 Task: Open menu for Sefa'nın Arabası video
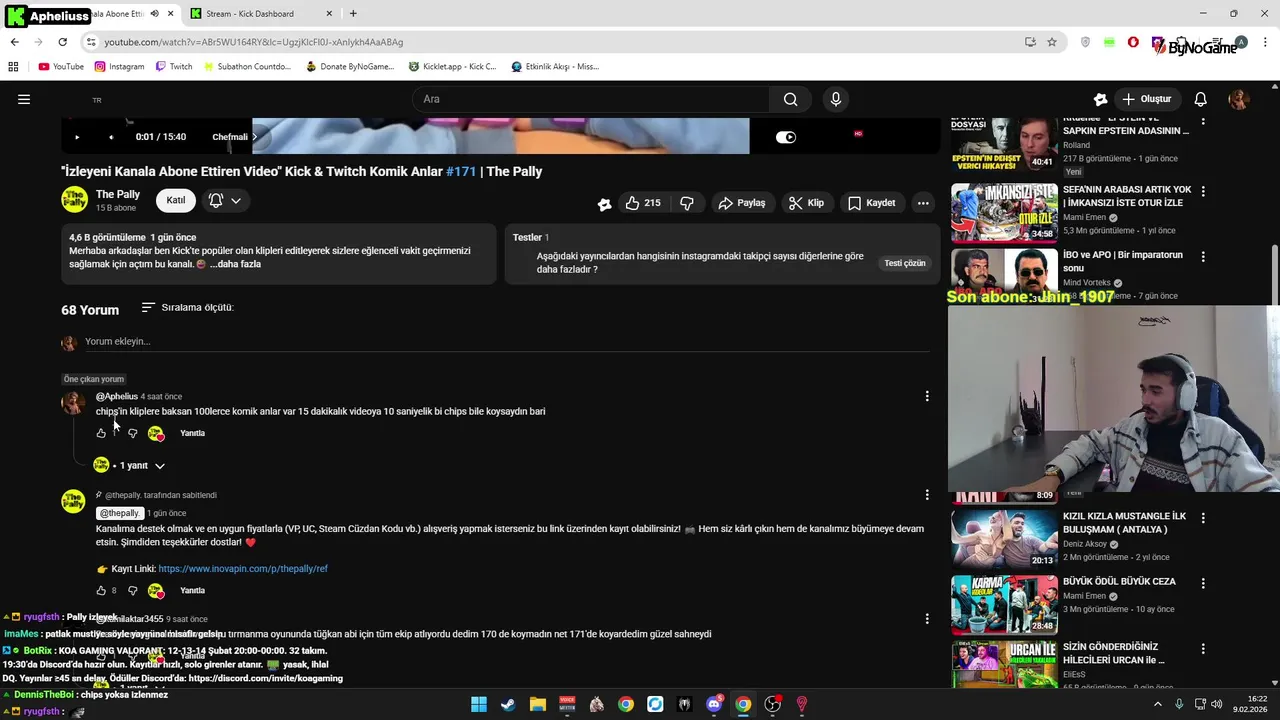click(x=1203, y=191)
